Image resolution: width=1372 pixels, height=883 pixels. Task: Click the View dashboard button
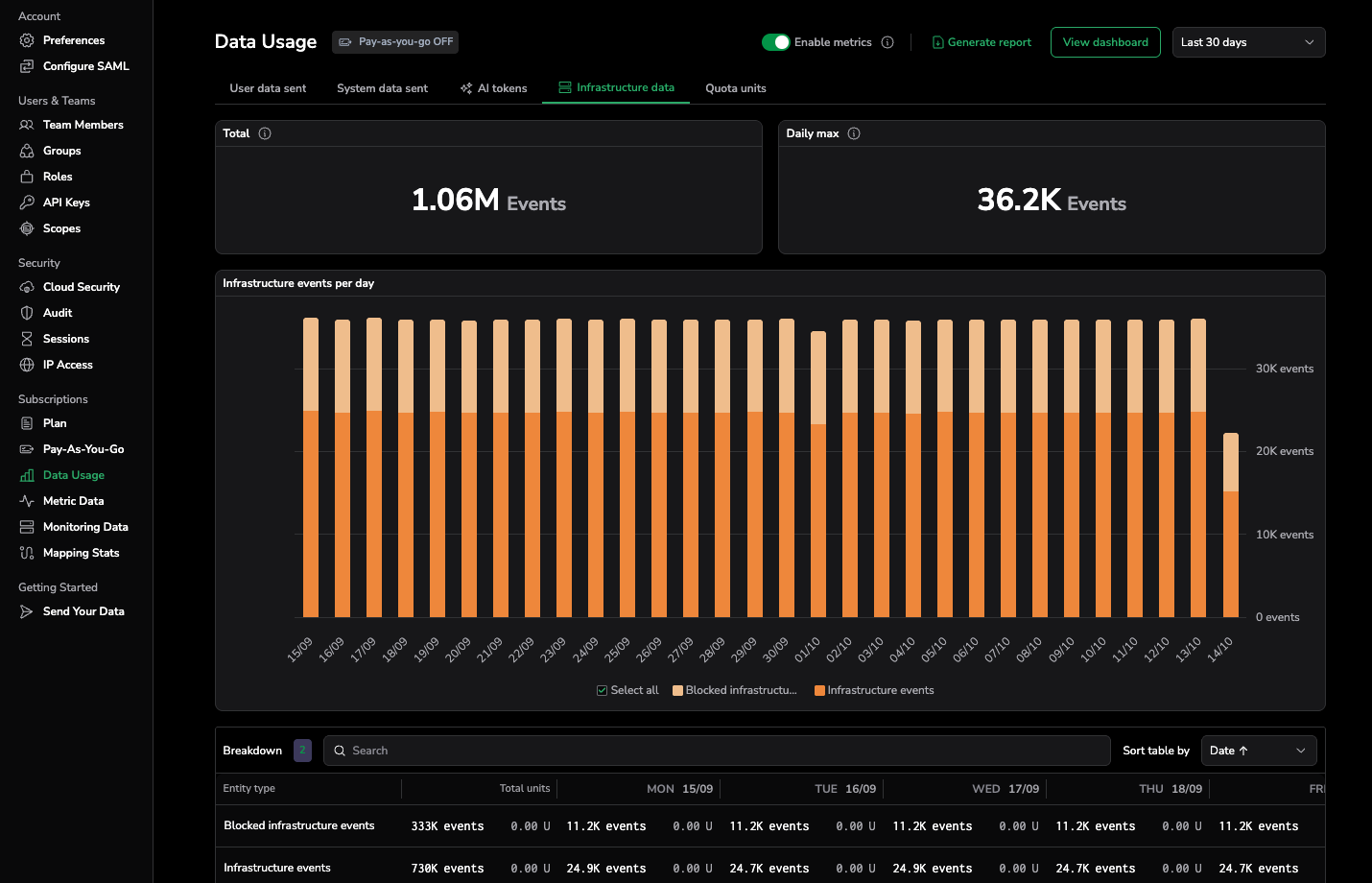(x=1105, y=42)
